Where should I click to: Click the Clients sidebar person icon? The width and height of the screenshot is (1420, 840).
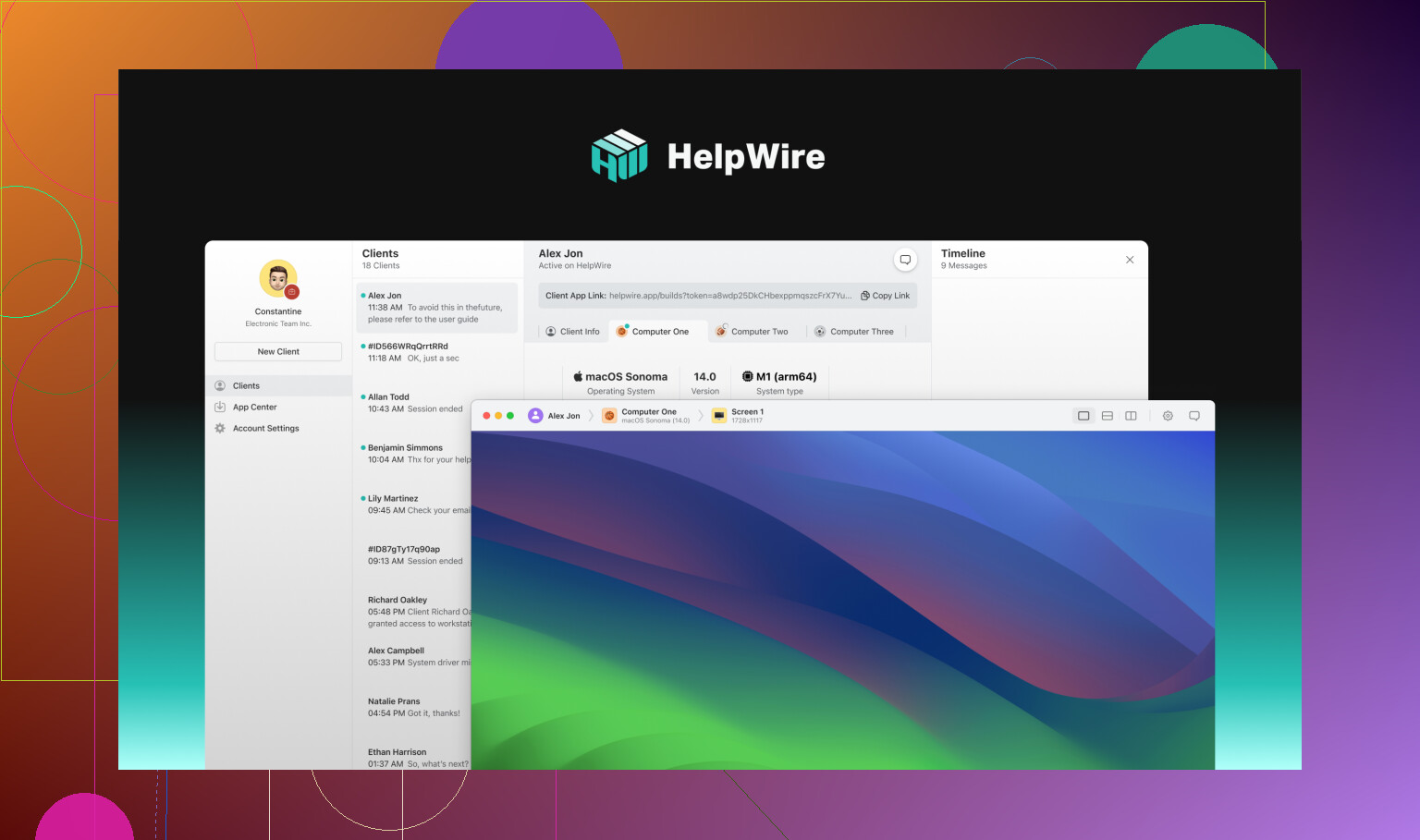click(x=220, y=385)
